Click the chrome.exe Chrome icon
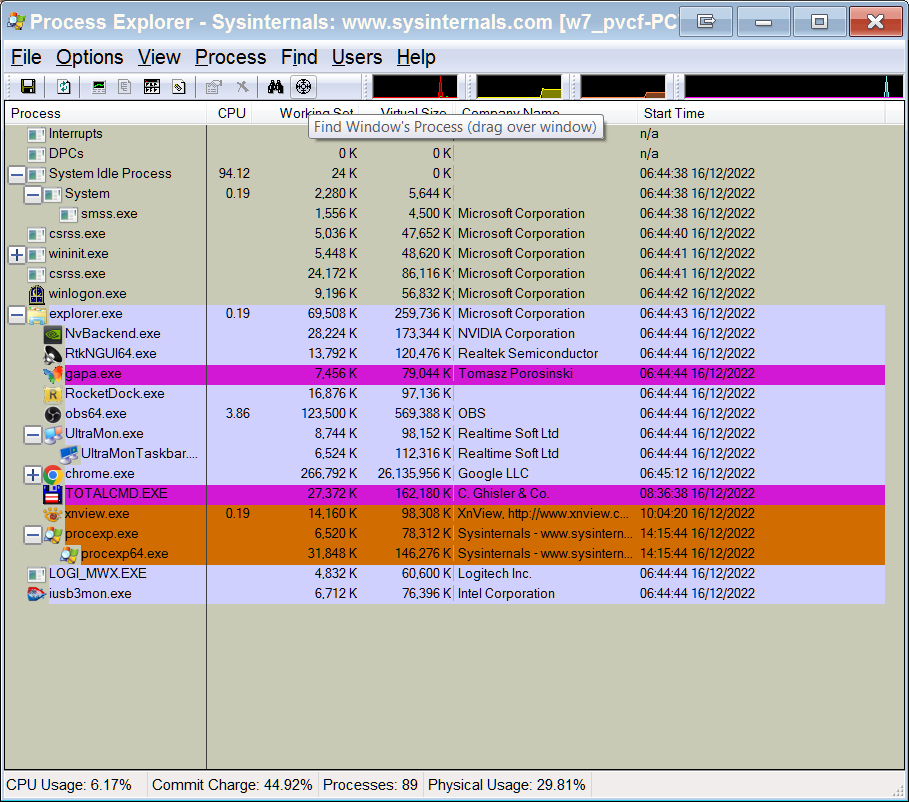909x802 pixels. pyautogui.click(x=53, y=474)
